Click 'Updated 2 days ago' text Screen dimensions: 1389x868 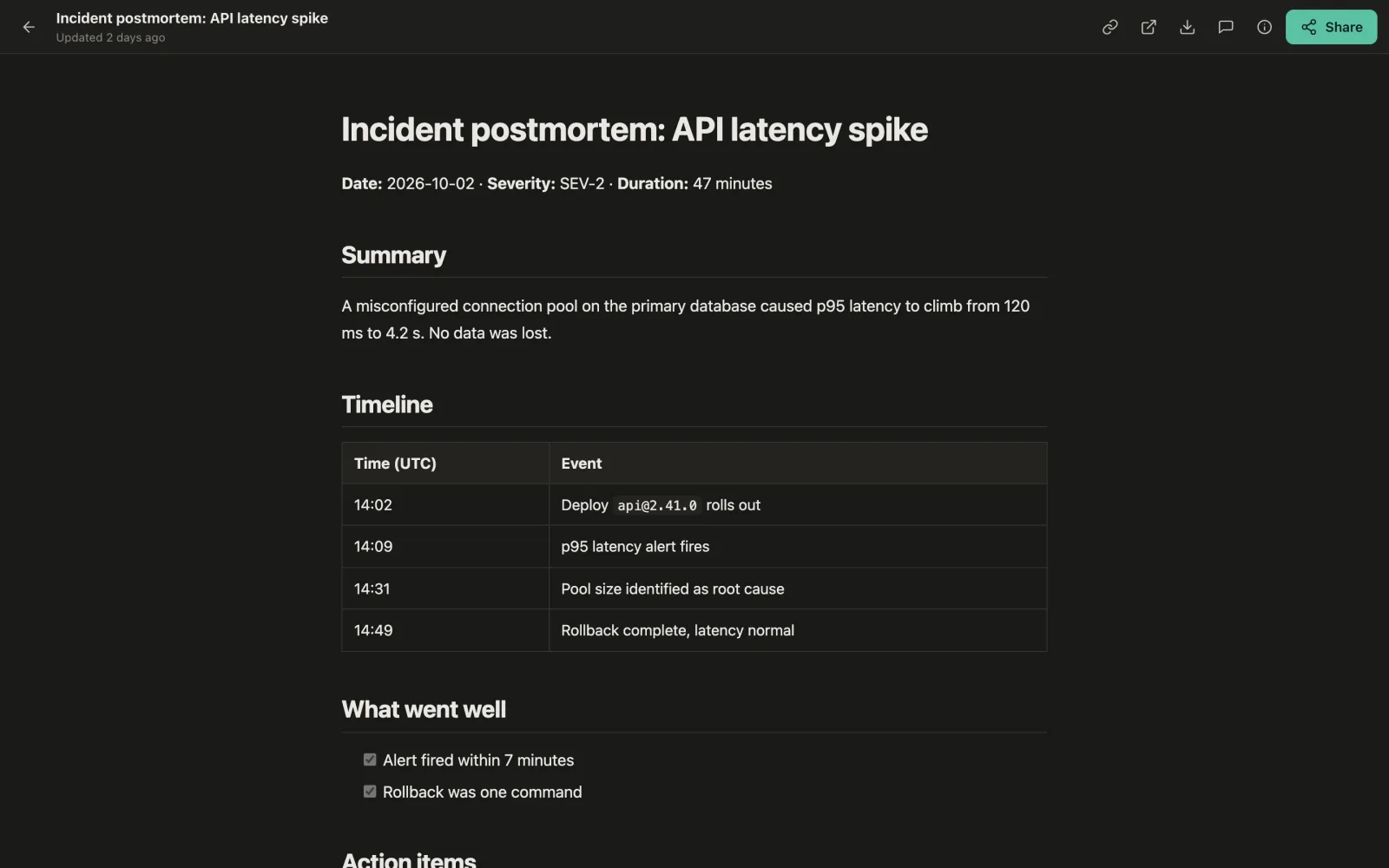coord(110,37)
